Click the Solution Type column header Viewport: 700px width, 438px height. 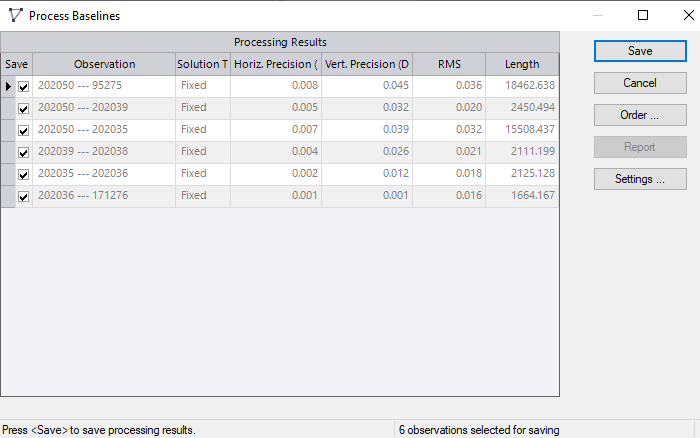[203, 64]
